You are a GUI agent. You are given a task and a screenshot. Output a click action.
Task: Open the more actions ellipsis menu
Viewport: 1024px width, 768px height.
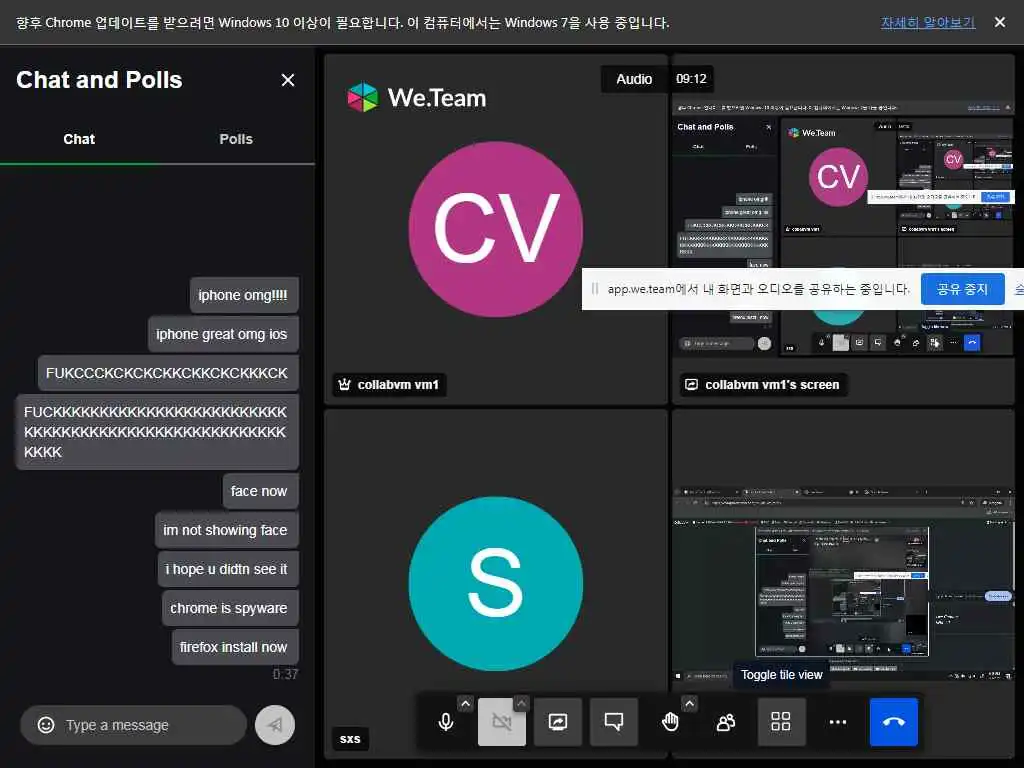tap(837, 722)
